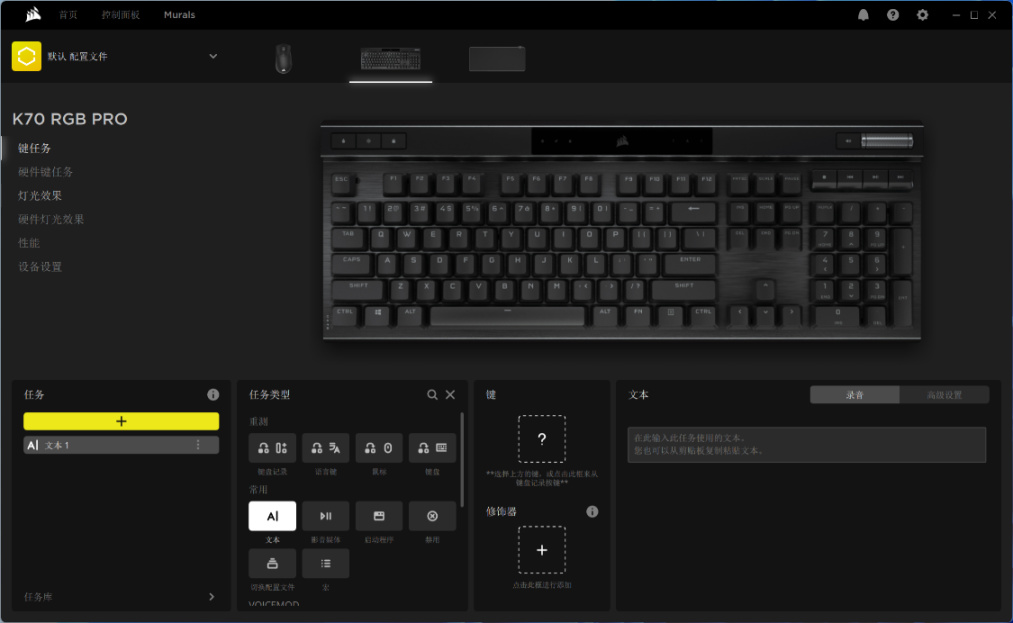Go to the 首页 tab
The height and width of the screenshot is (623, 1013).
coord(68,15)
